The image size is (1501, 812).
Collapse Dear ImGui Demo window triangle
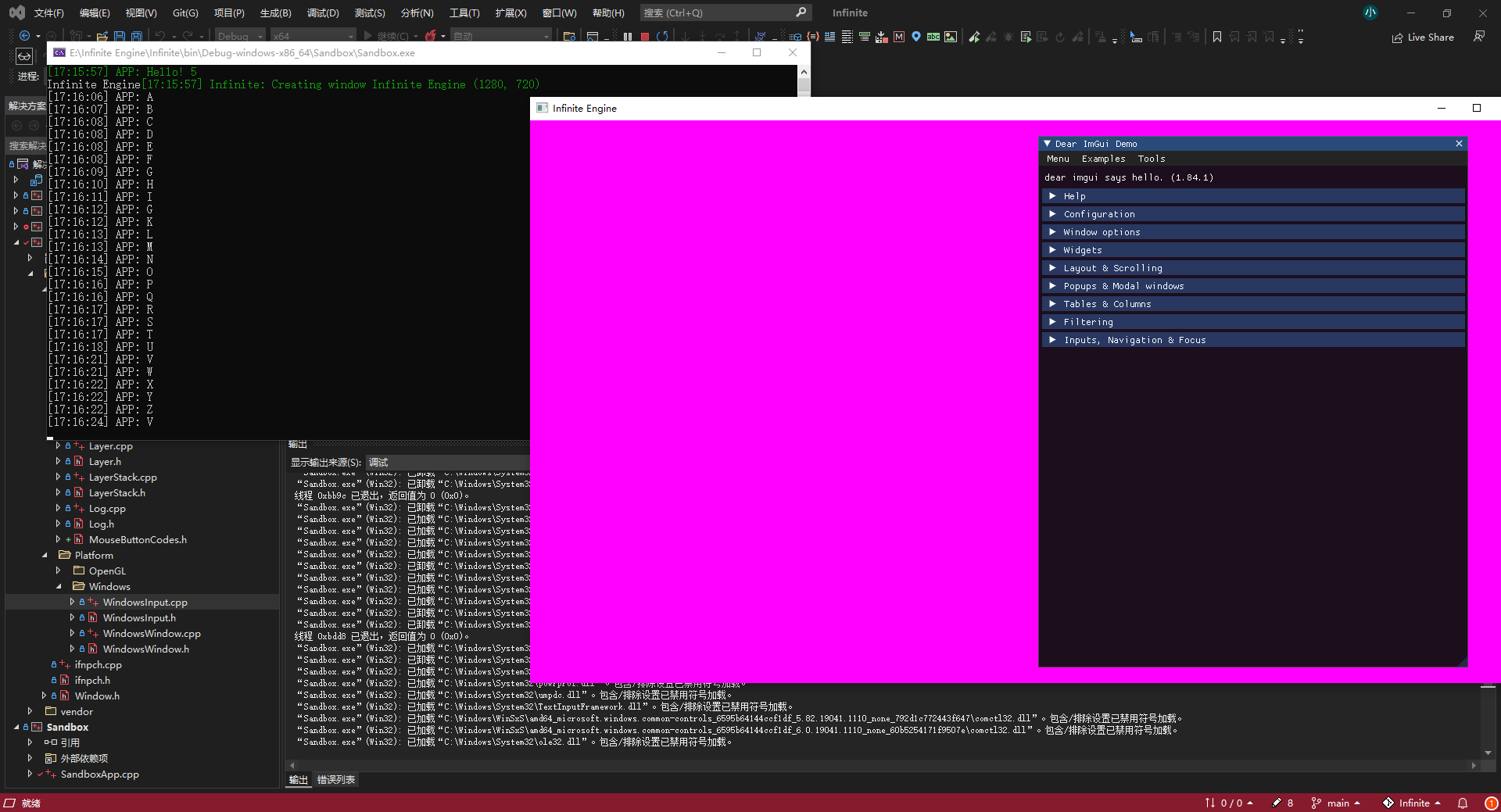[1048, 144]
